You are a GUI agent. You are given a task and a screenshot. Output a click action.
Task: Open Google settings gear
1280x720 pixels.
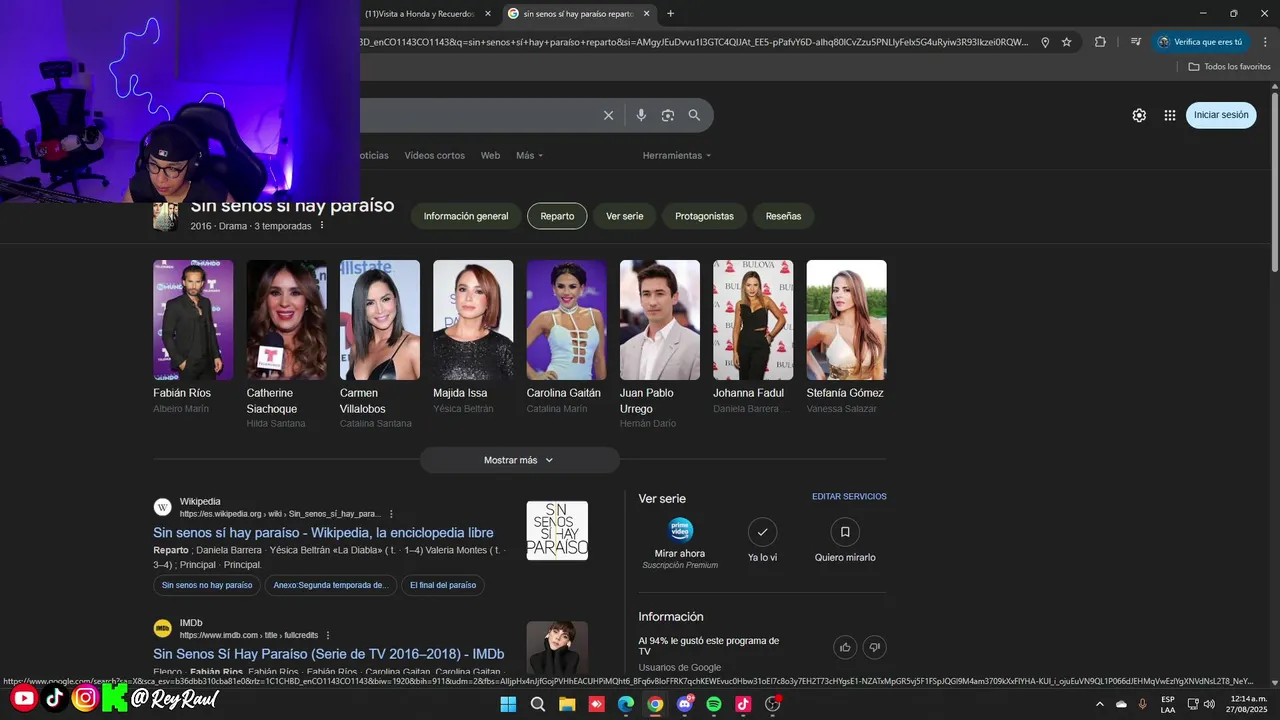pos(1139,115)
